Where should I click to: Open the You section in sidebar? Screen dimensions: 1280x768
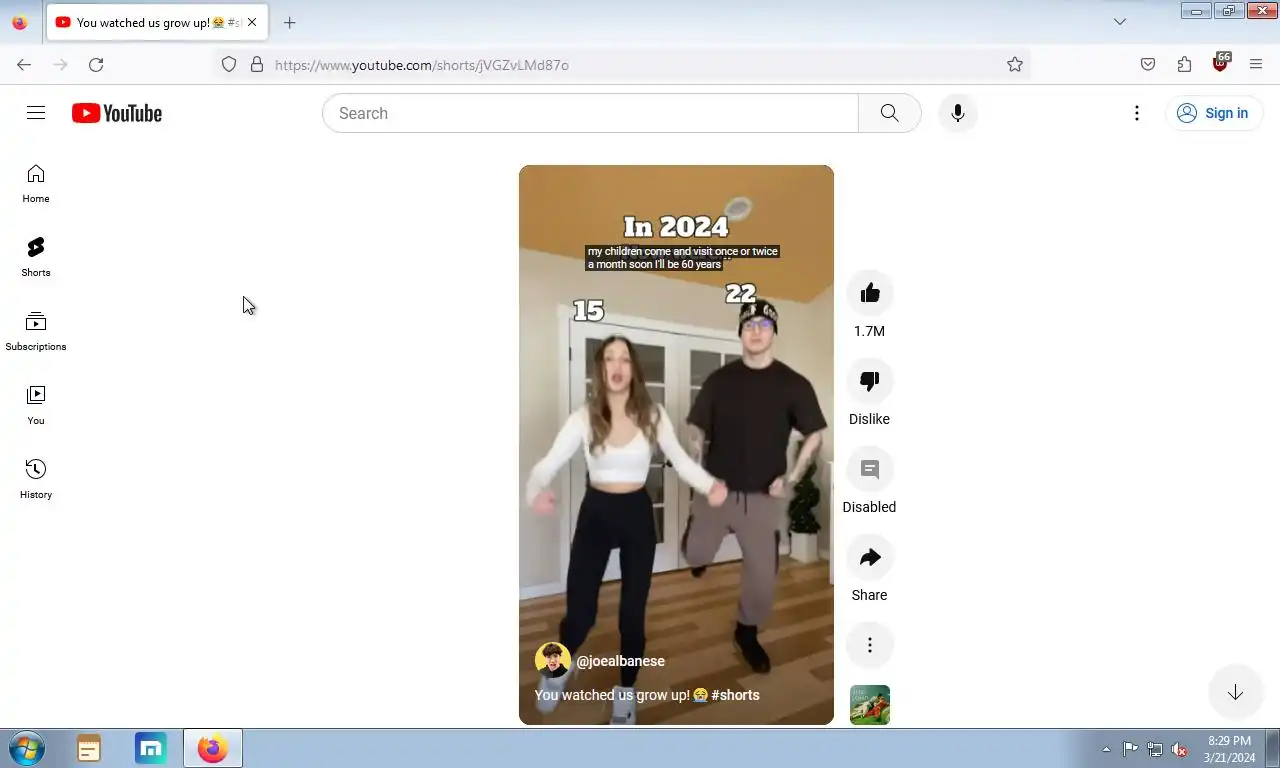point(36,406)
